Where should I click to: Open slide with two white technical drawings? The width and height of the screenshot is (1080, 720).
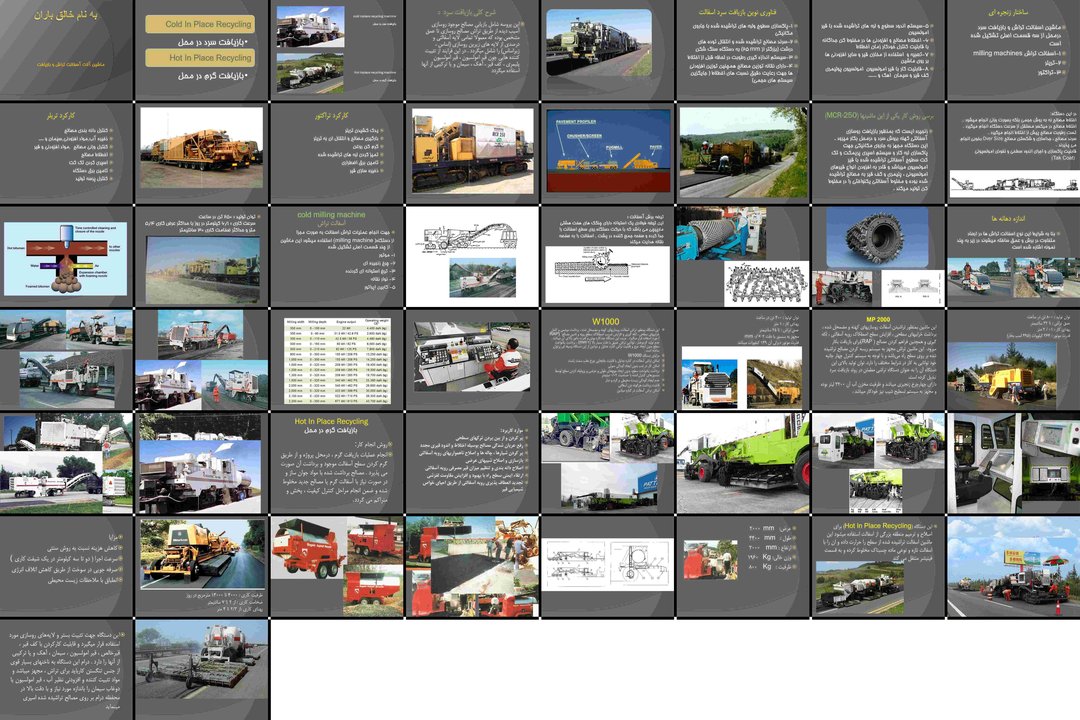pos(607,566)
